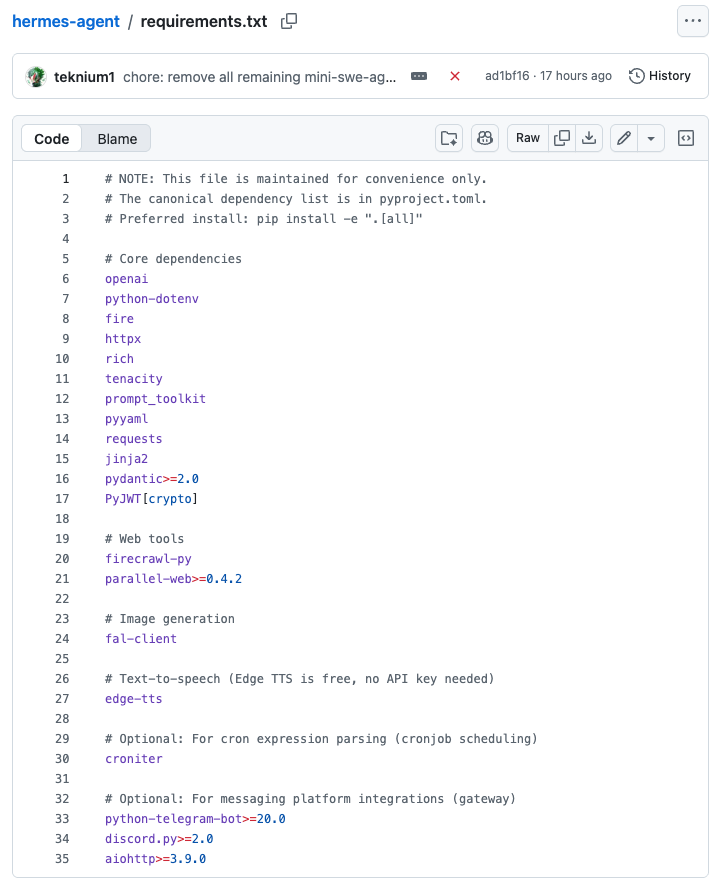The height and width of the screenshot is (891, 716).
Task: Click the 'discord.py>=2.0' line
Action: [x=159, y=839]
